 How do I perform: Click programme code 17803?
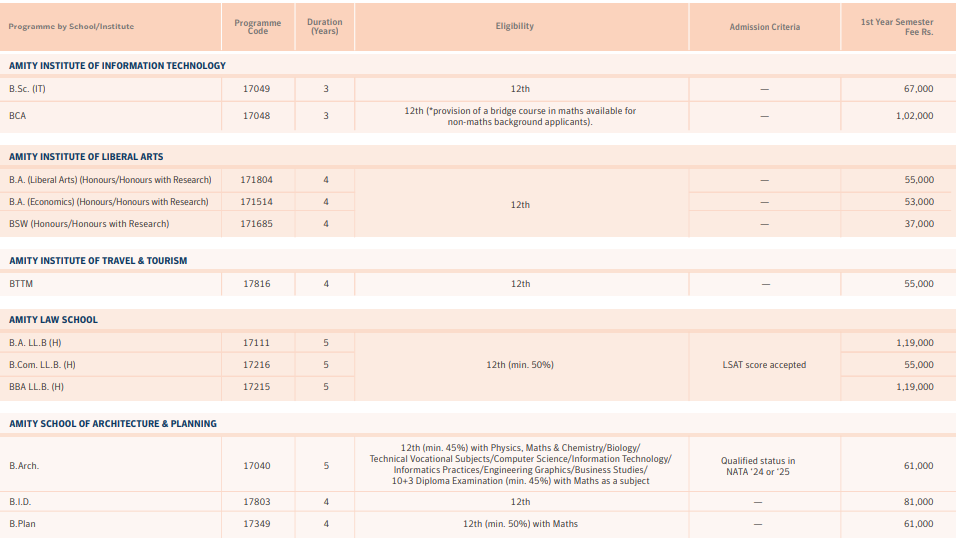pyautogui.click(x=257, y=502)
